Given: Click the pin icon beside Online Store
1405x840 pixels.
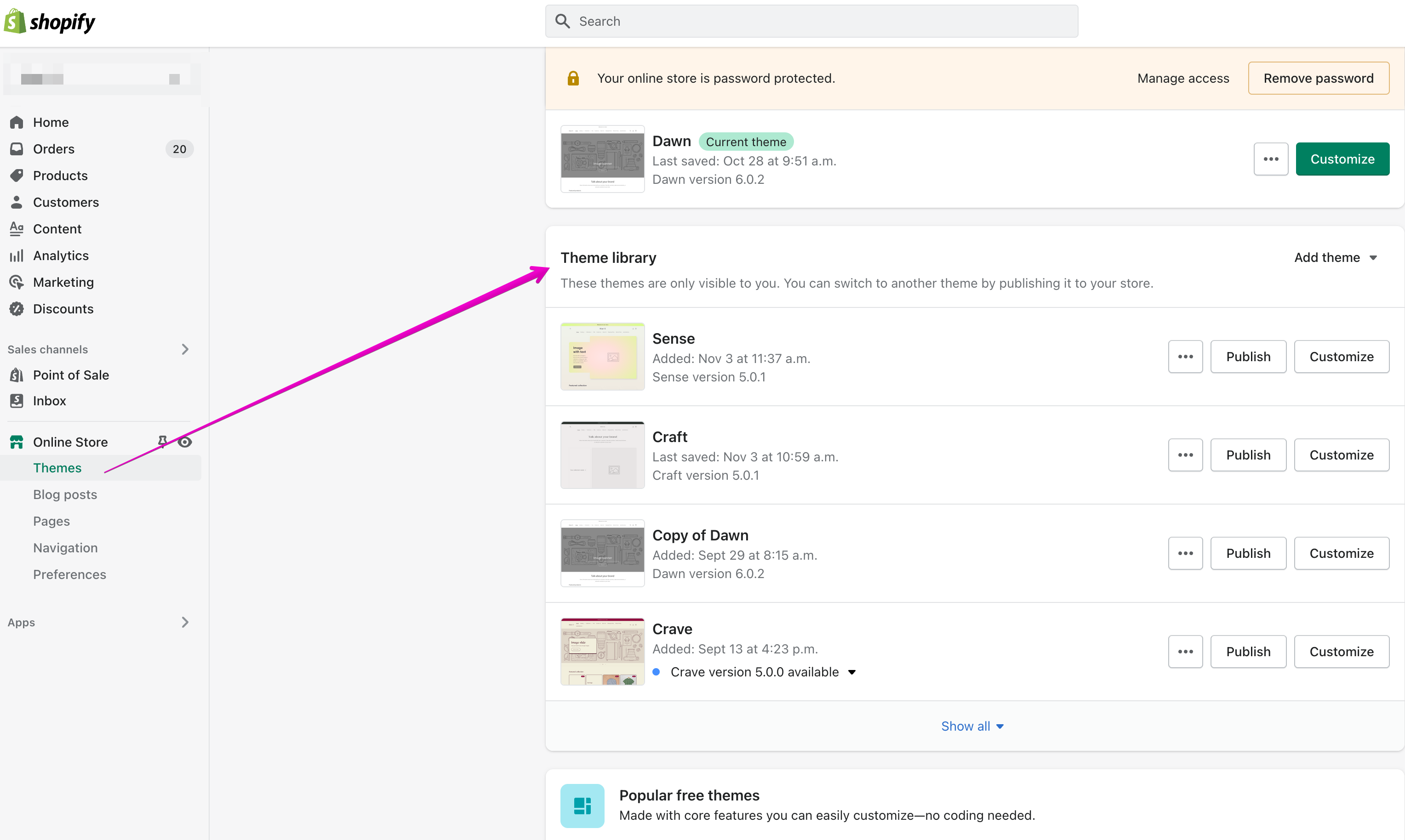Looking at the screenshot, I should (162, 442).
